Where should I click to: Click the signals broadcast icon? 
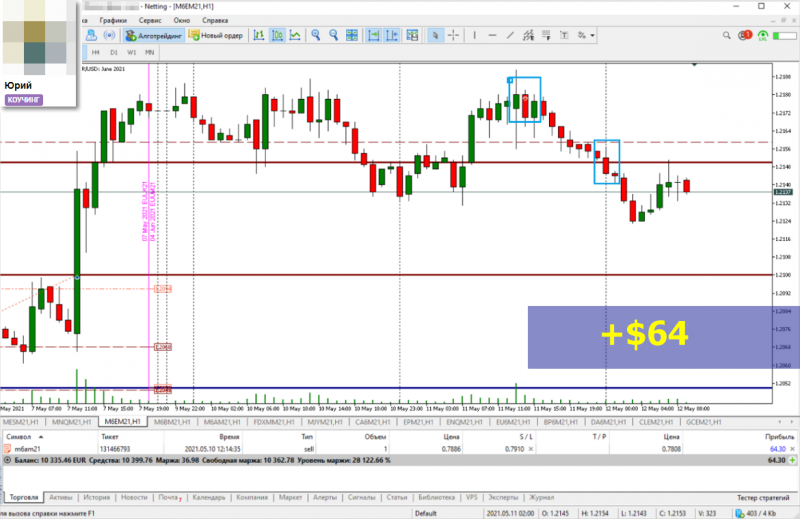click(109, 35)
